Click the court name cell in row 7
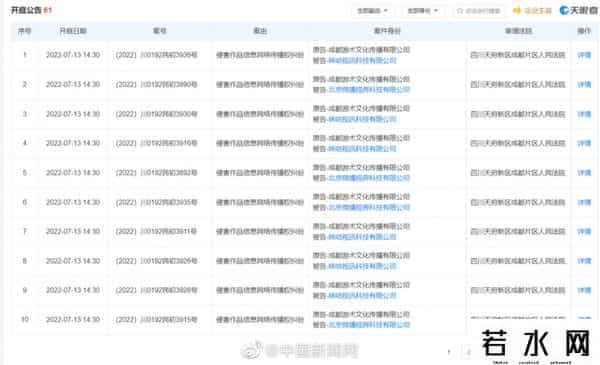 [x=518, y=231]
